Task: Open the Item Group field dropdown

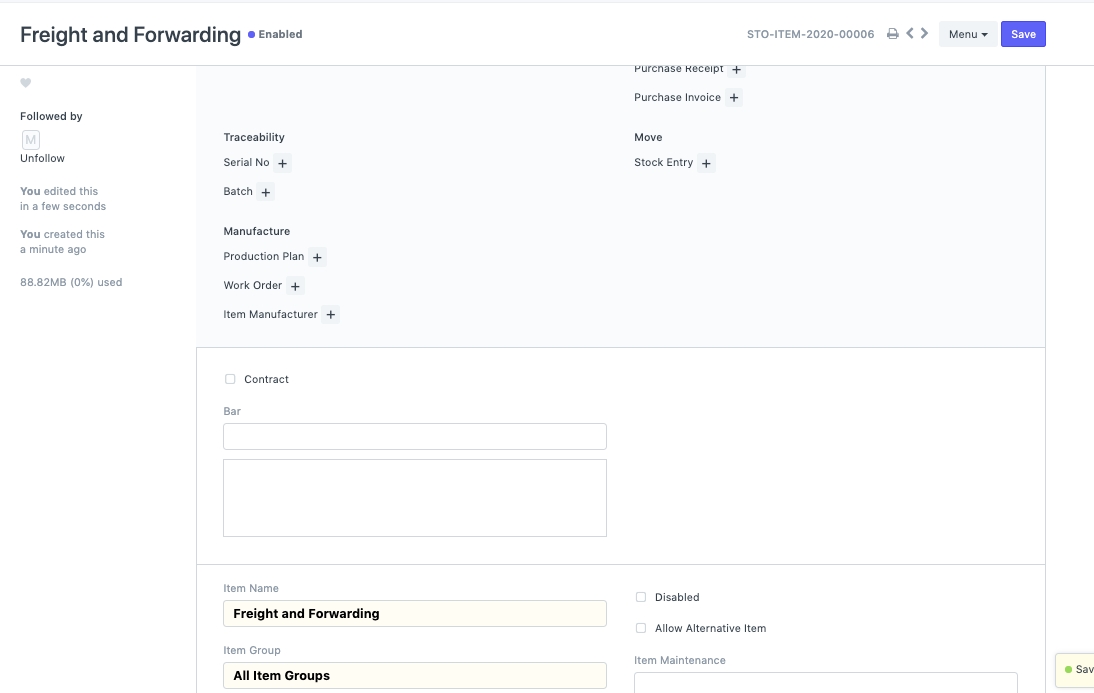Action: click(x=414, y=675)
